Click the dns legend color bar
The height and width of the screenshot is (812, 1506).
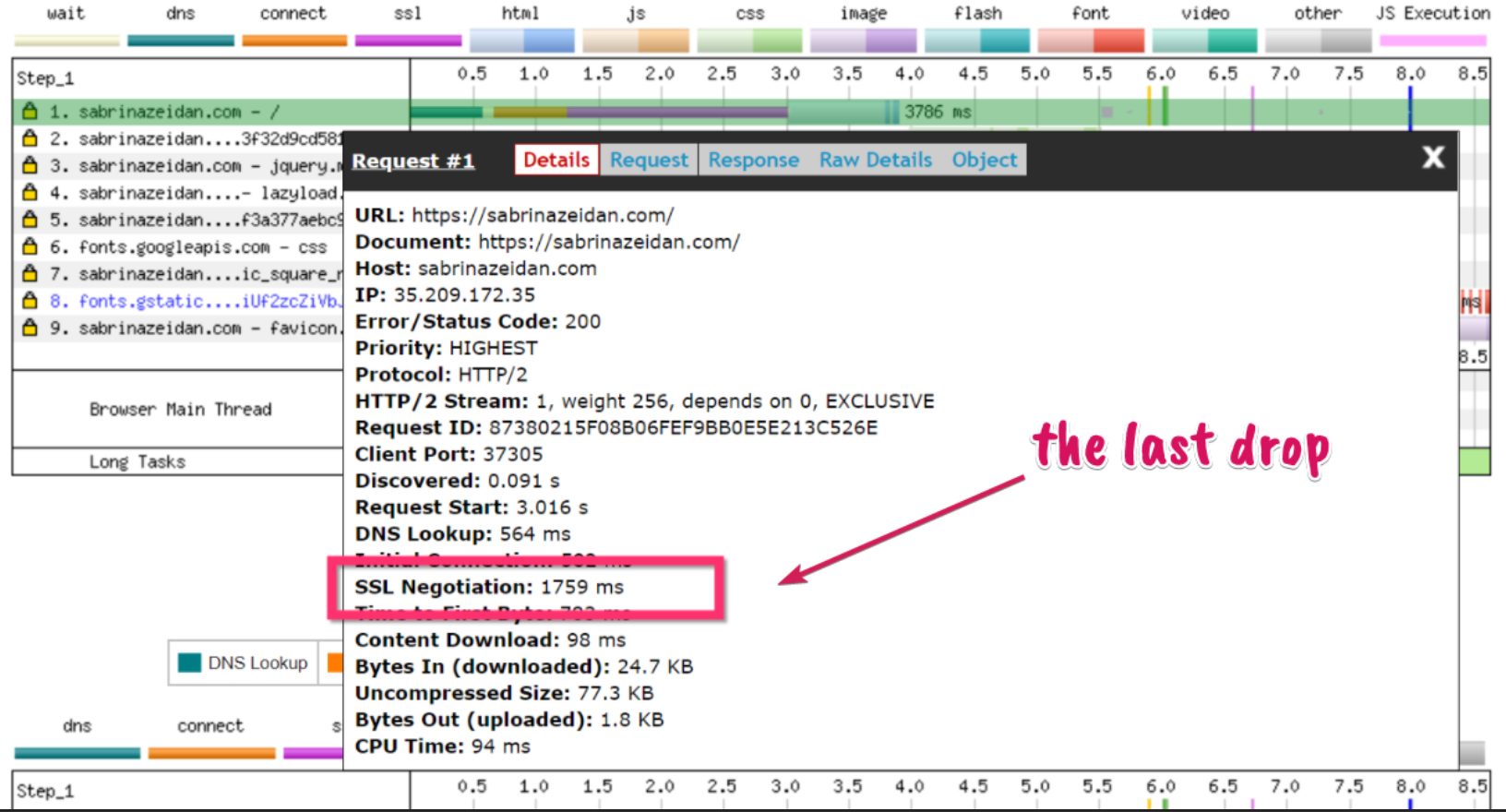coord(181,41)
